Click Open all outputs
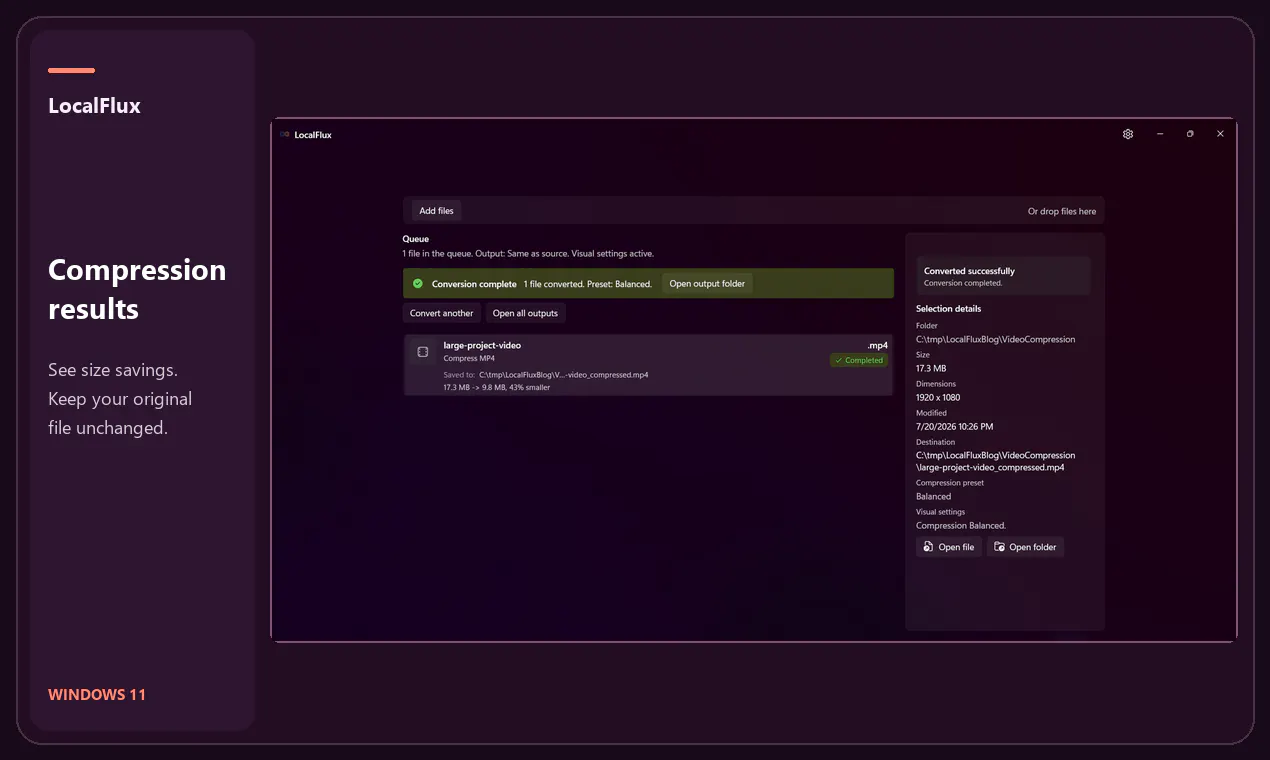Image resolution: width=1270 pixels, height=760 pixels. (526, 313)
